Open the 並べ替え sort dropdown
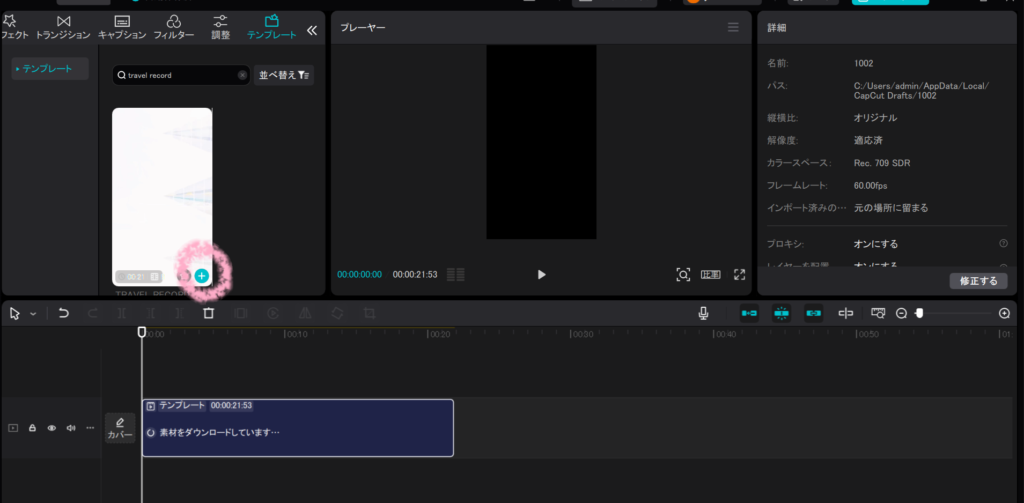This screenshot has height=503, width=1024. coord(284,75)
